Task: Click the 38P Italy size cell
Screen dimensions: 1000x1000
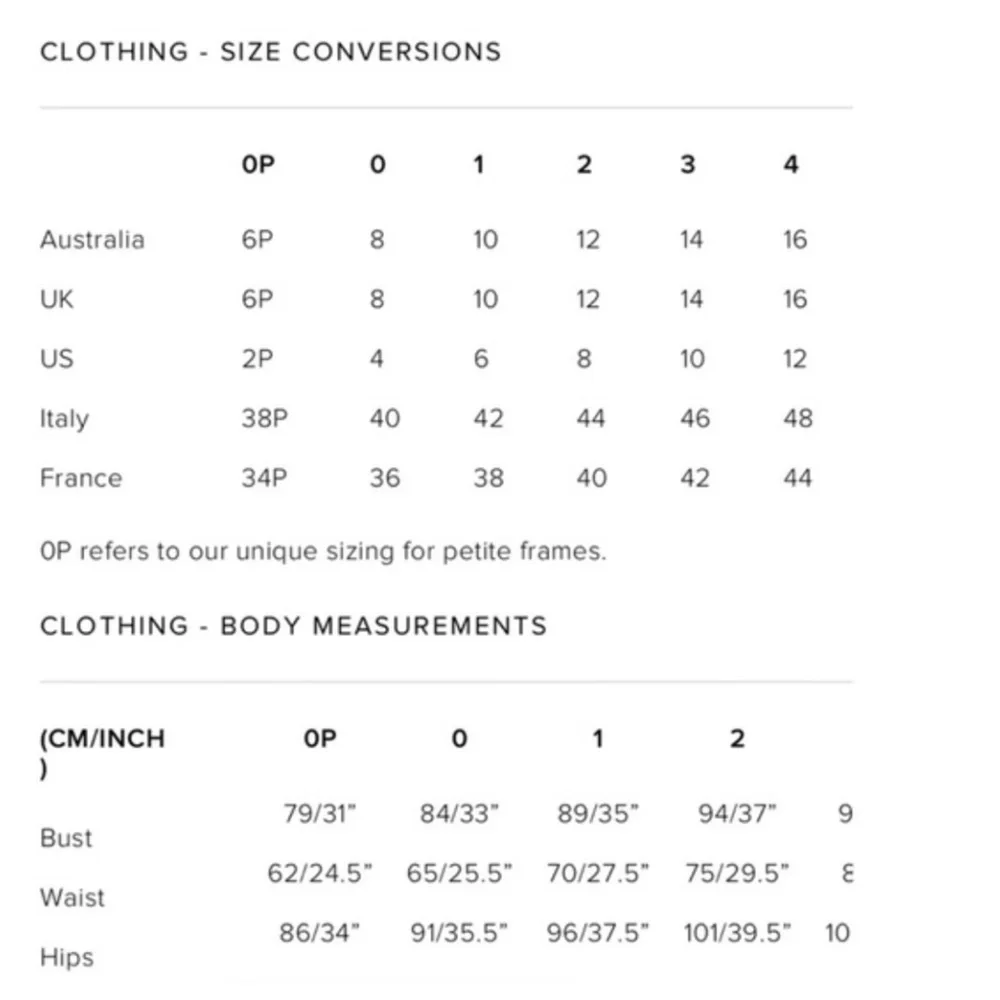Action: click(x=264, y=418)
